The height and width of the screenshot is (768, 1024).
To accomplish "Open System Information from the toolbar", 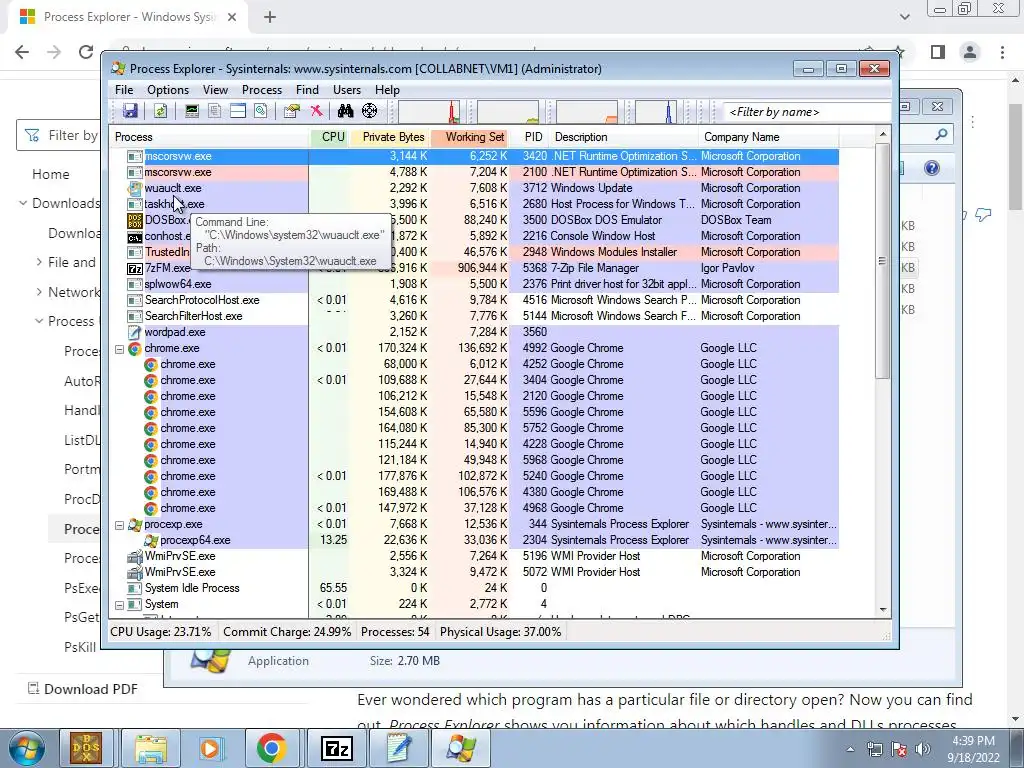I will tap(191, 111).
